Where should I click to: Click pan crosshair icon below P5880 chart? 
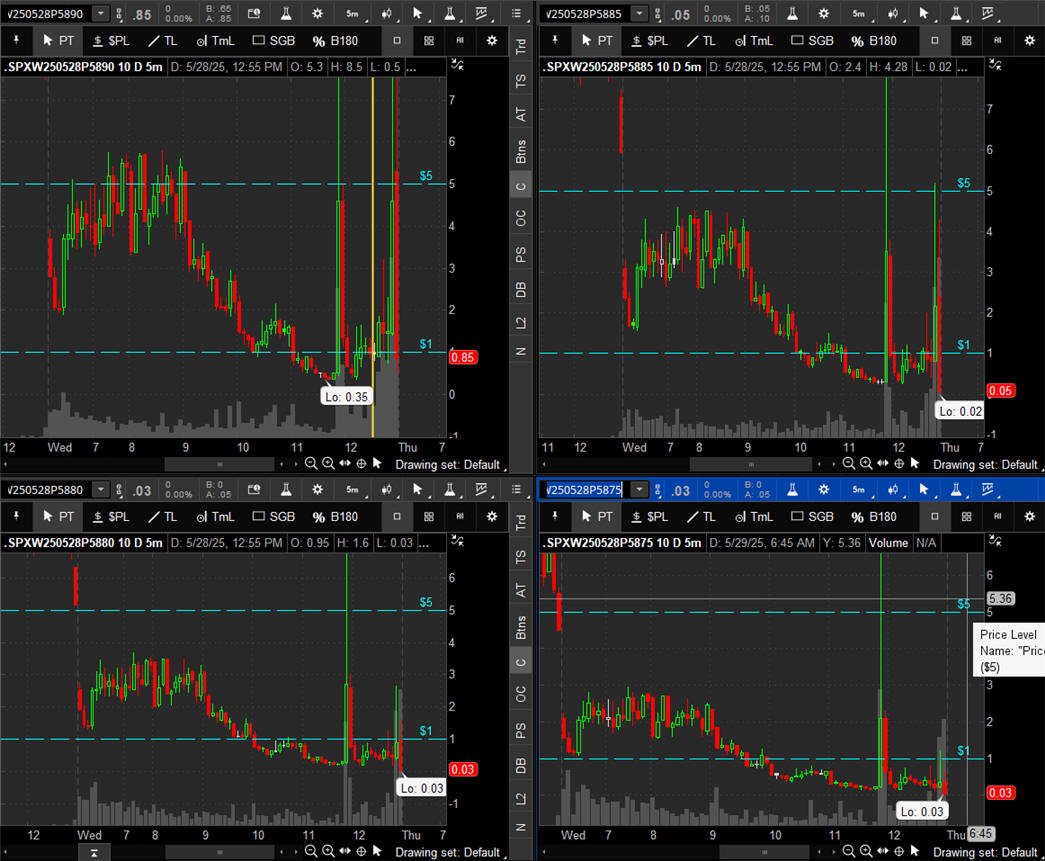[x=361, y=851]
